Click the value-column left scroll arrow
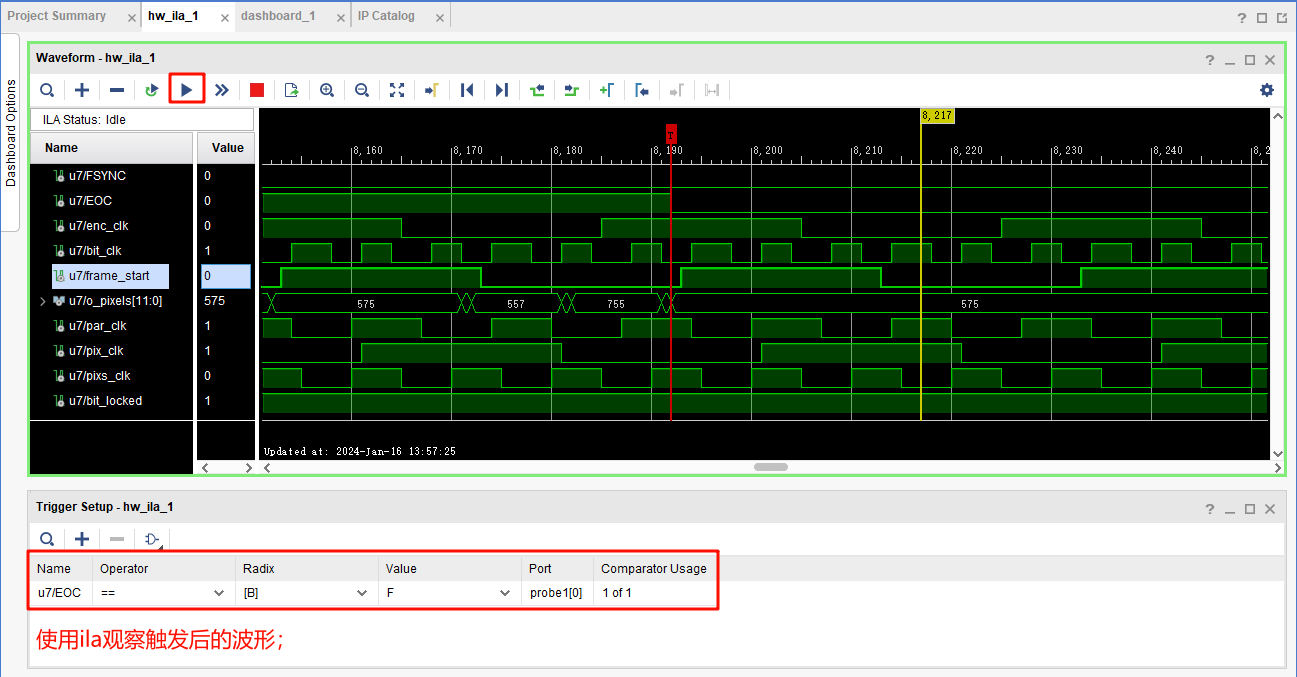The width and height of the screenshot is (1297, 677). (x=205, y=467)
